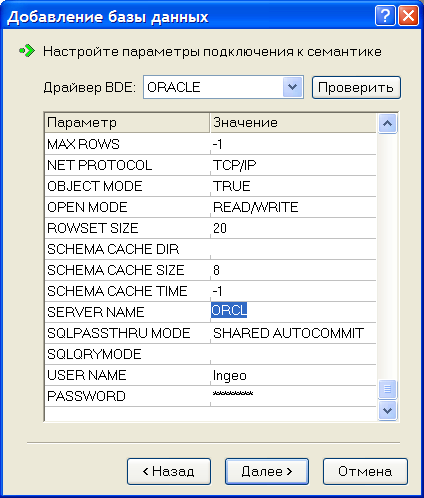This screenshot has height=498, width=424.
Task: Click the ROWSET SIZE value 20
Action: pyautogui.click(x=293, y=228)
